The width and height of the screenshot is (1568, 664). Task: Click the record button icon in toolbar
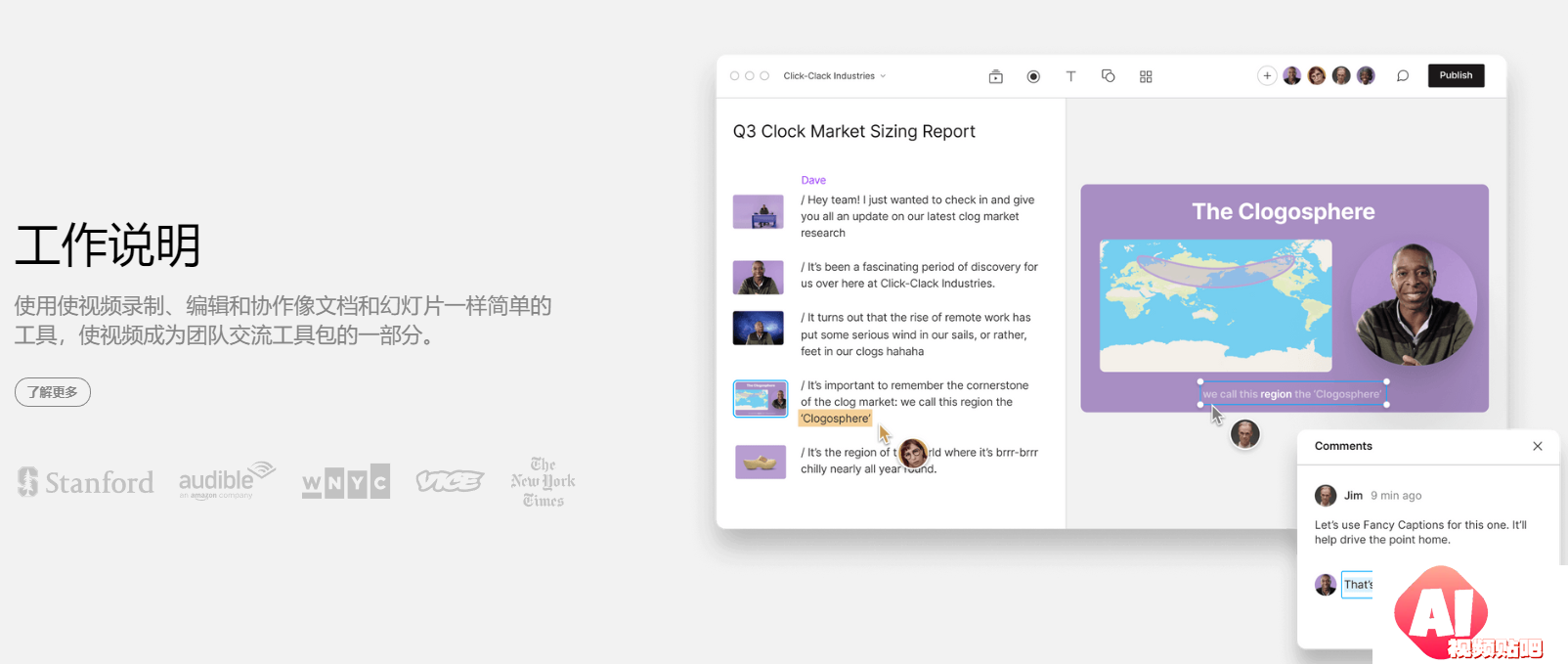(x=1033, y=76)
